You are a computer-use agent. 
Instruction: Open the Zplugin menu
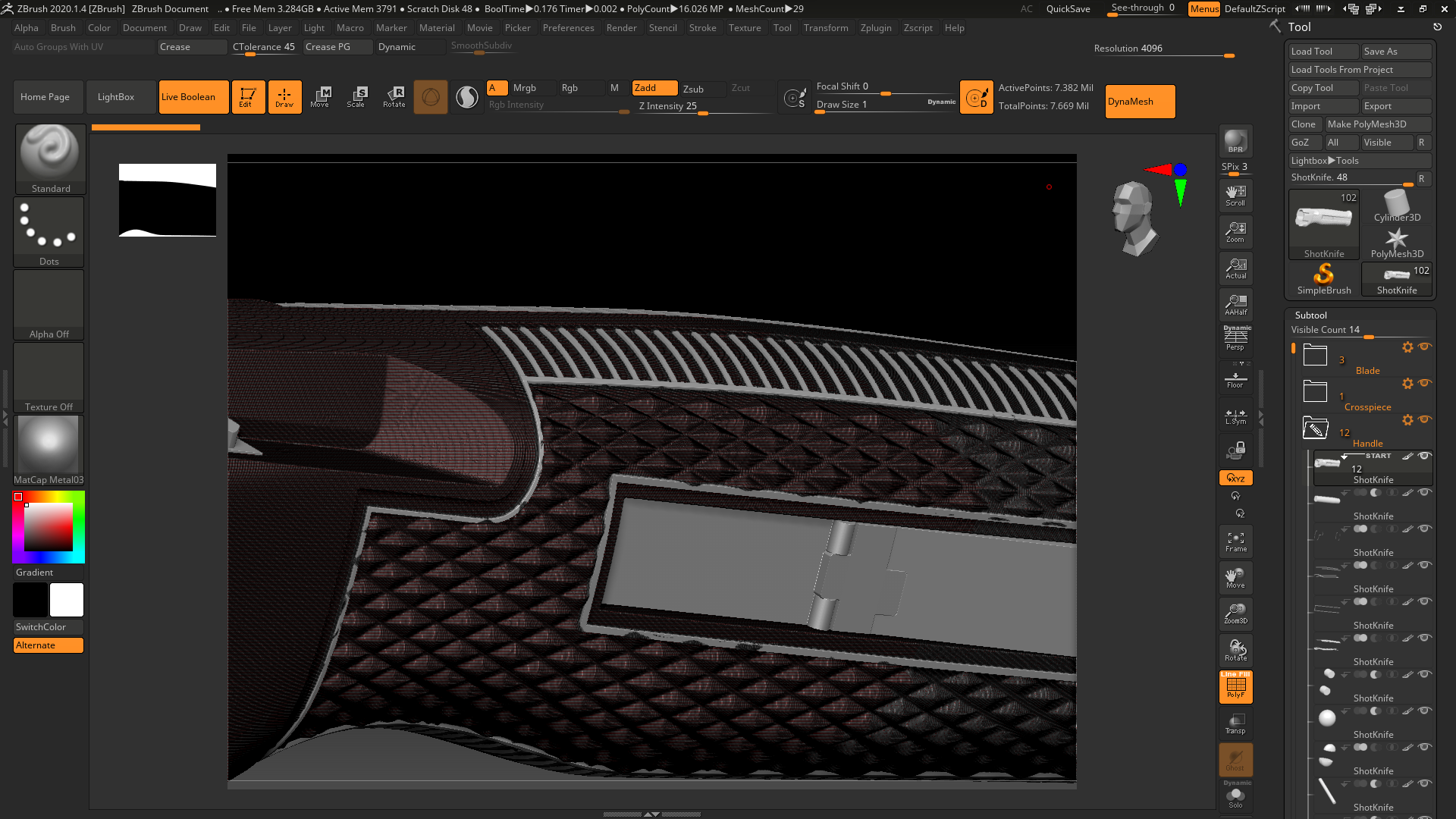click(x=876, y=28)
